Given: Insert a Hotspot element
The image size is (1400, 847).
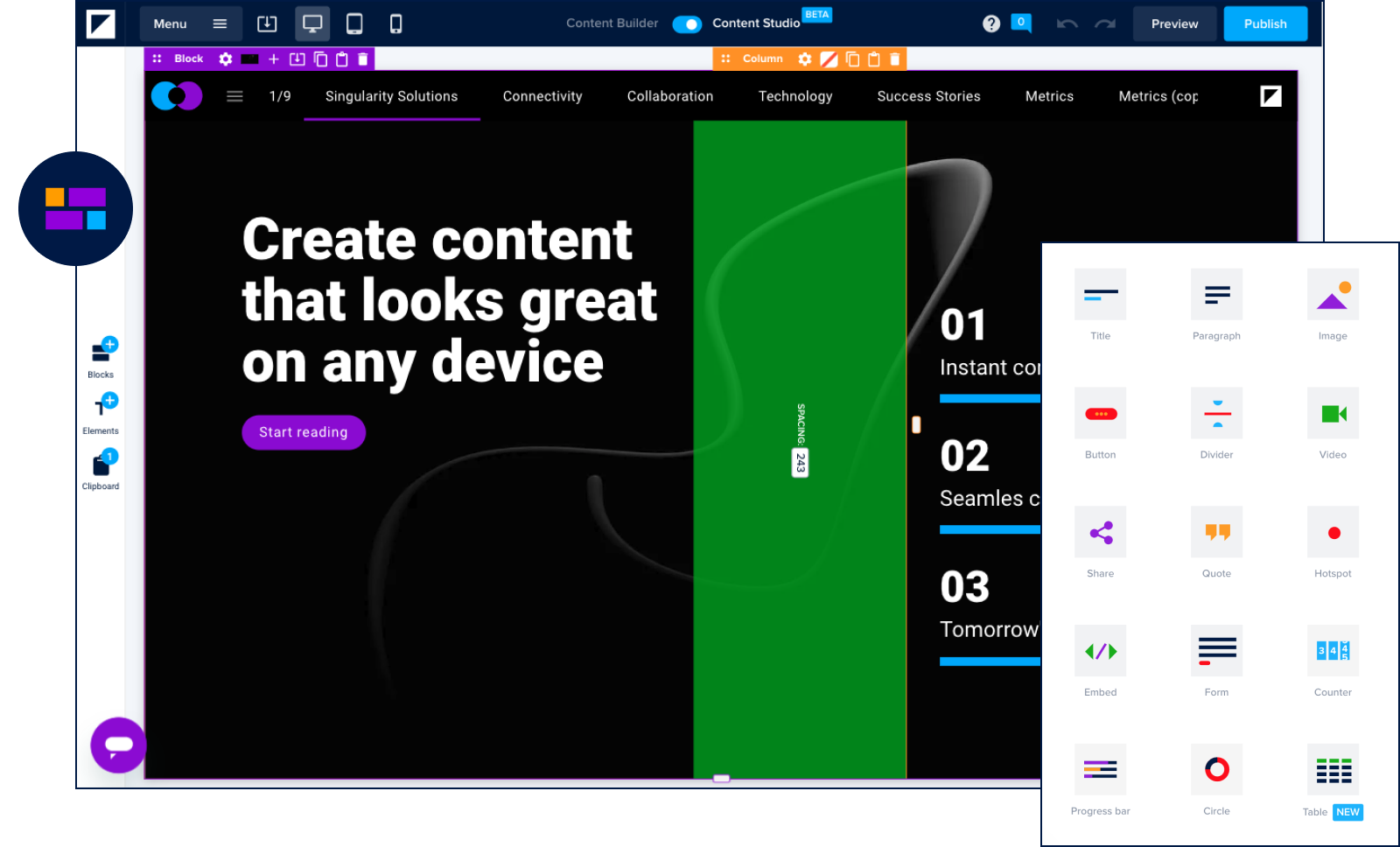Looking at the screenshot, I should [1333, 533].
